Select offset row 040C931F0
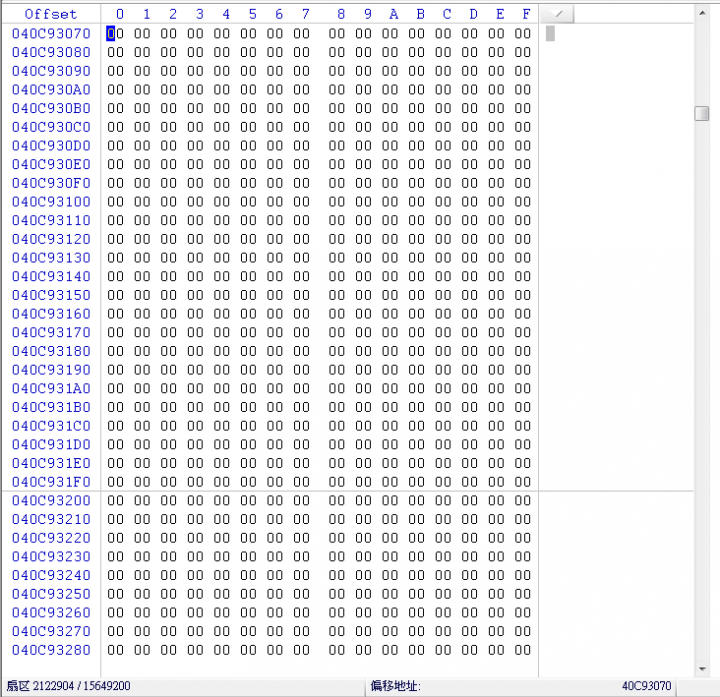The width and height of the screenshot is (720, 697). tap(51, 482)
